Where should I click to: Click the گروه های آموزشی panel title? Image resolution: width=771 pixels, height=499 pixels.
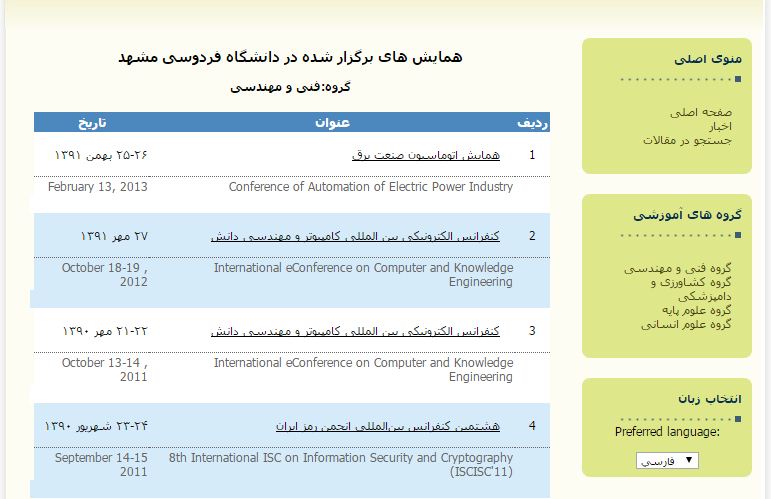click(x=687, y=215)
